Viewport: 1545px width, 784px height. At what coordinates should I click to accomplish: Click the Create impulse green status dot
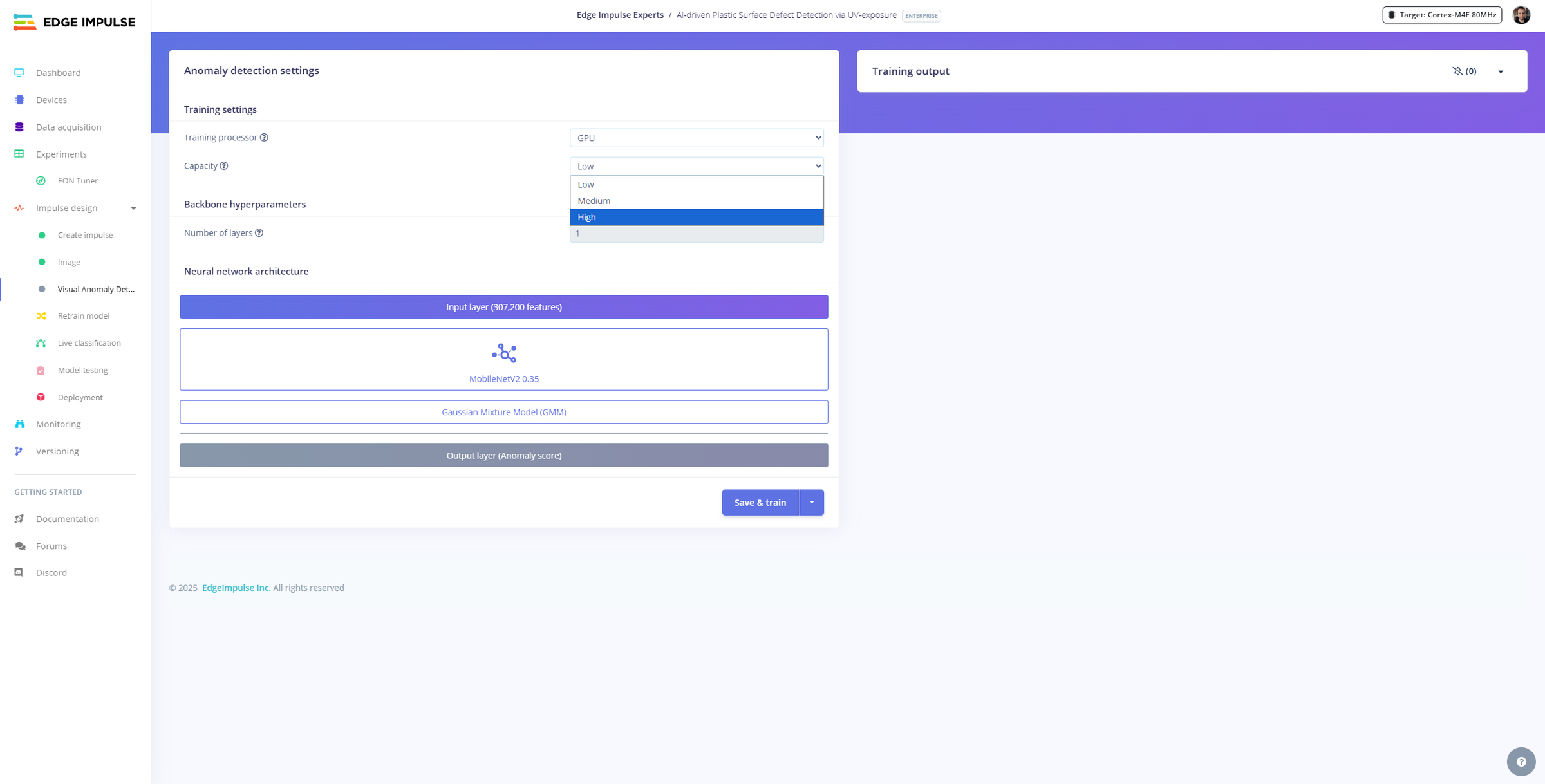(42, 235)
